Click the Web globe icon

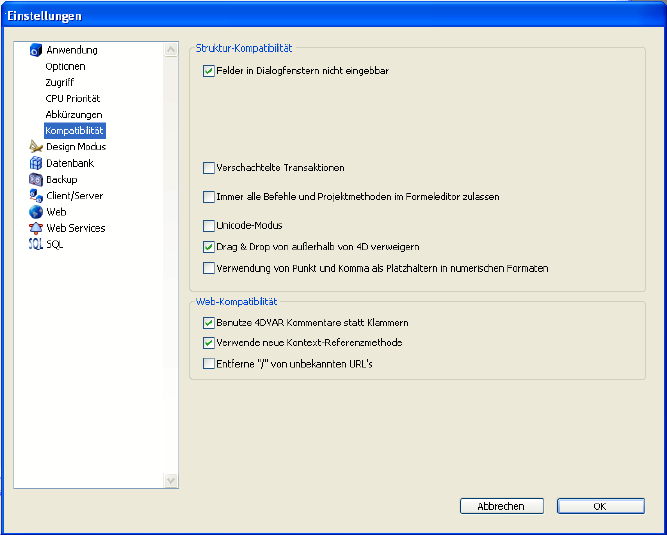[x=36, y=212]
